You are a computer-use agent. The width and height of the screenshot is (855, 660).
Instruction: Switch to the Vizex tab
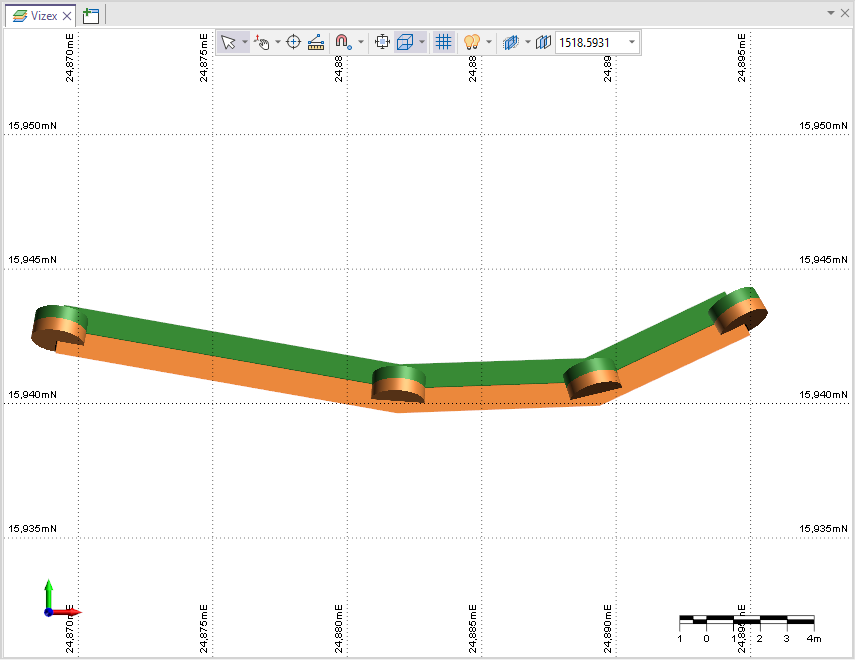point(38,15)
